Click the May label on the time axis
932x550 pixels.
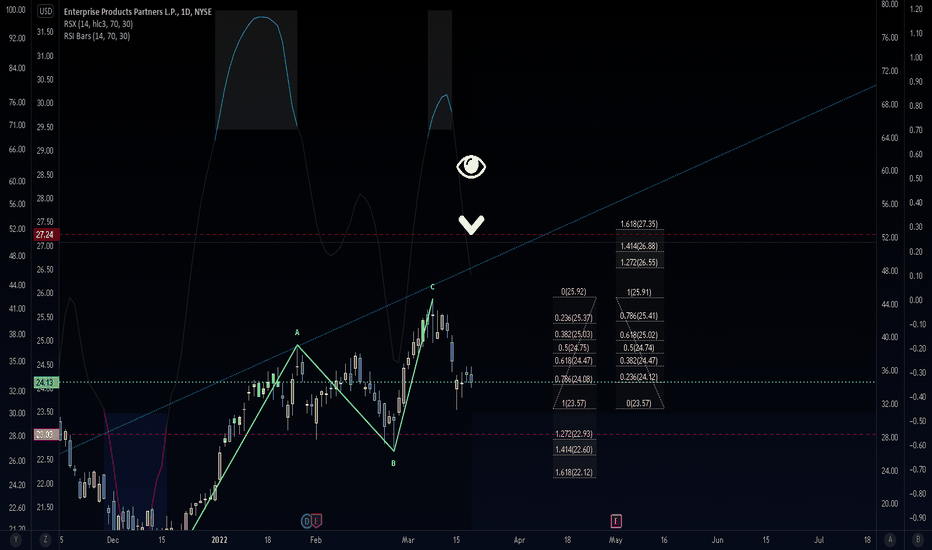click(x=615, y=540)
